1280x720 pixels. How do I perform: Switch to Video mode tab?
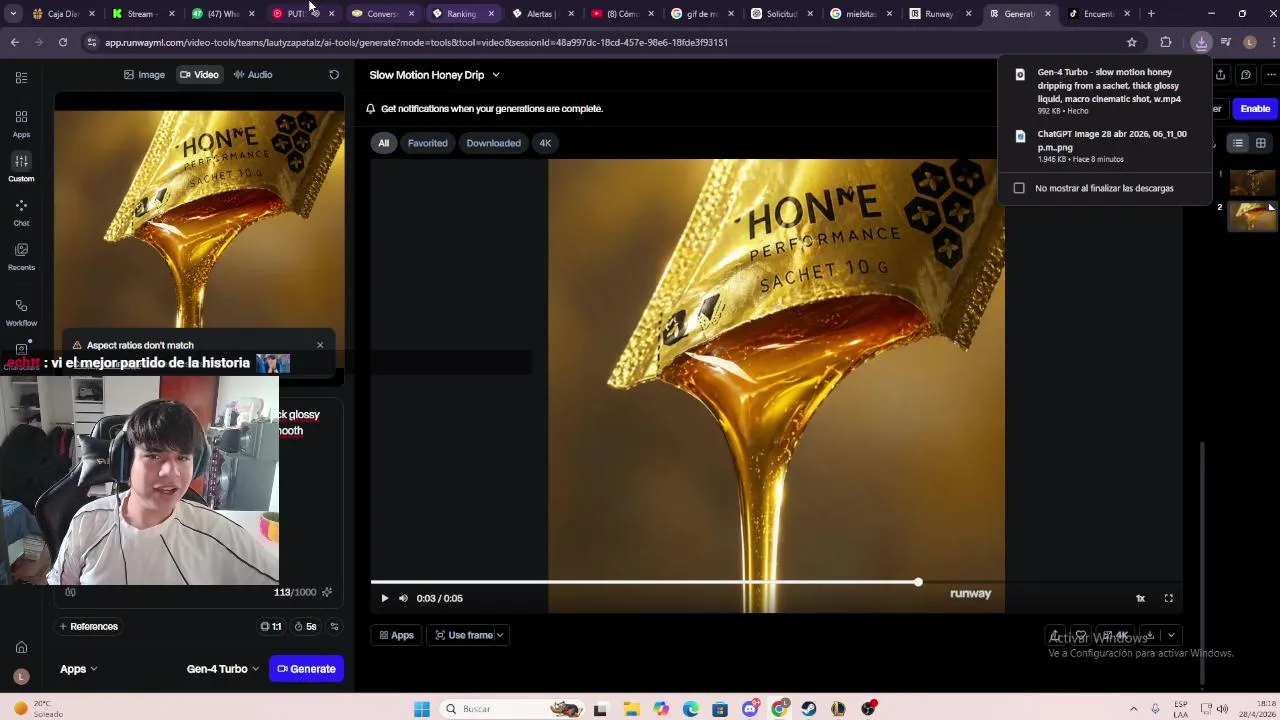pyautogui.click(x=199, y=75)
